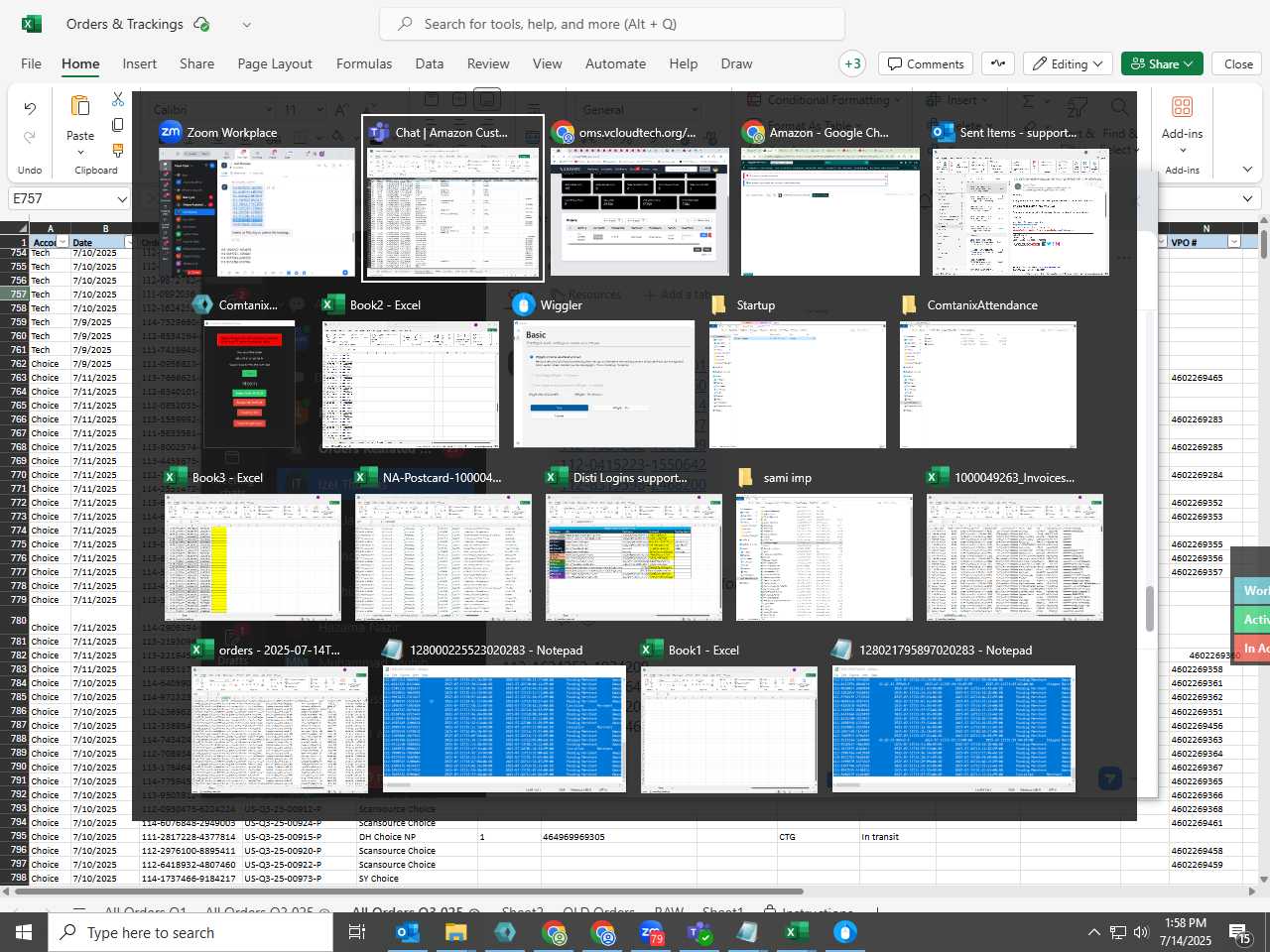Click the Windows taskbar search field

point(190,932)
